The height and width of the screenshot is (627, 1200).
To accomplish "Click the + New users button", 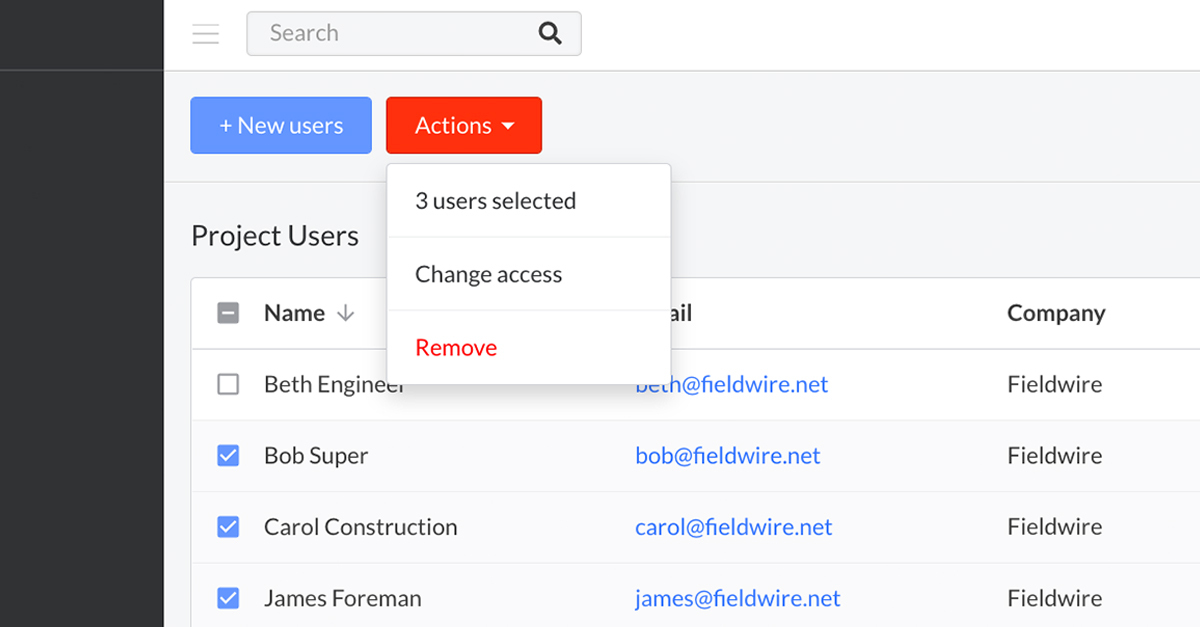I will point(281,126).
